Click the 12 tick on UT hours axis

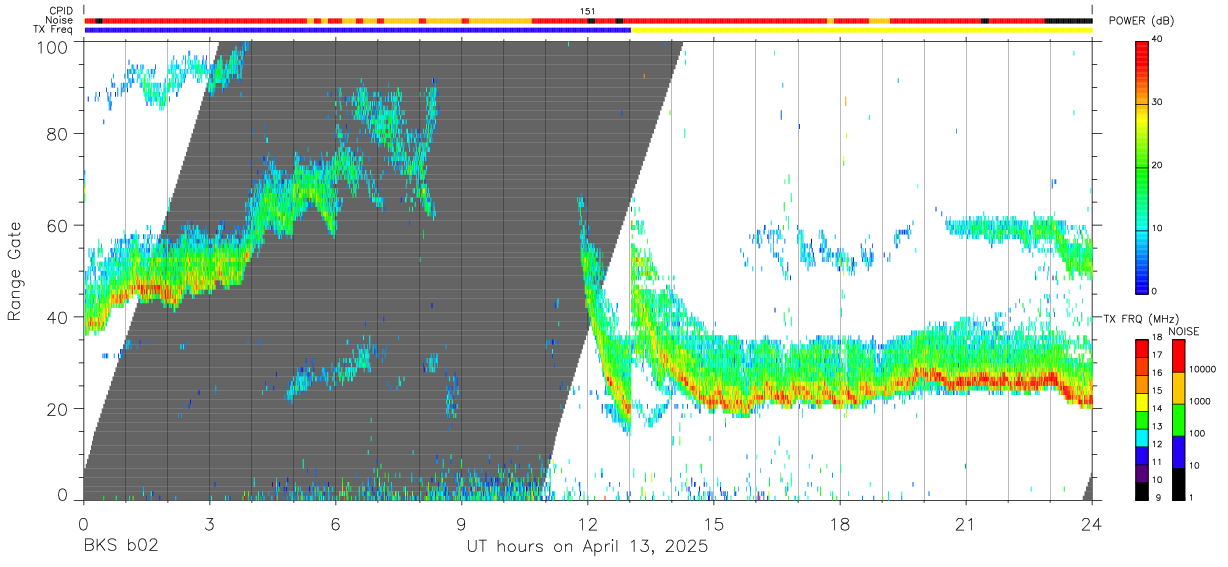(588, 525)
